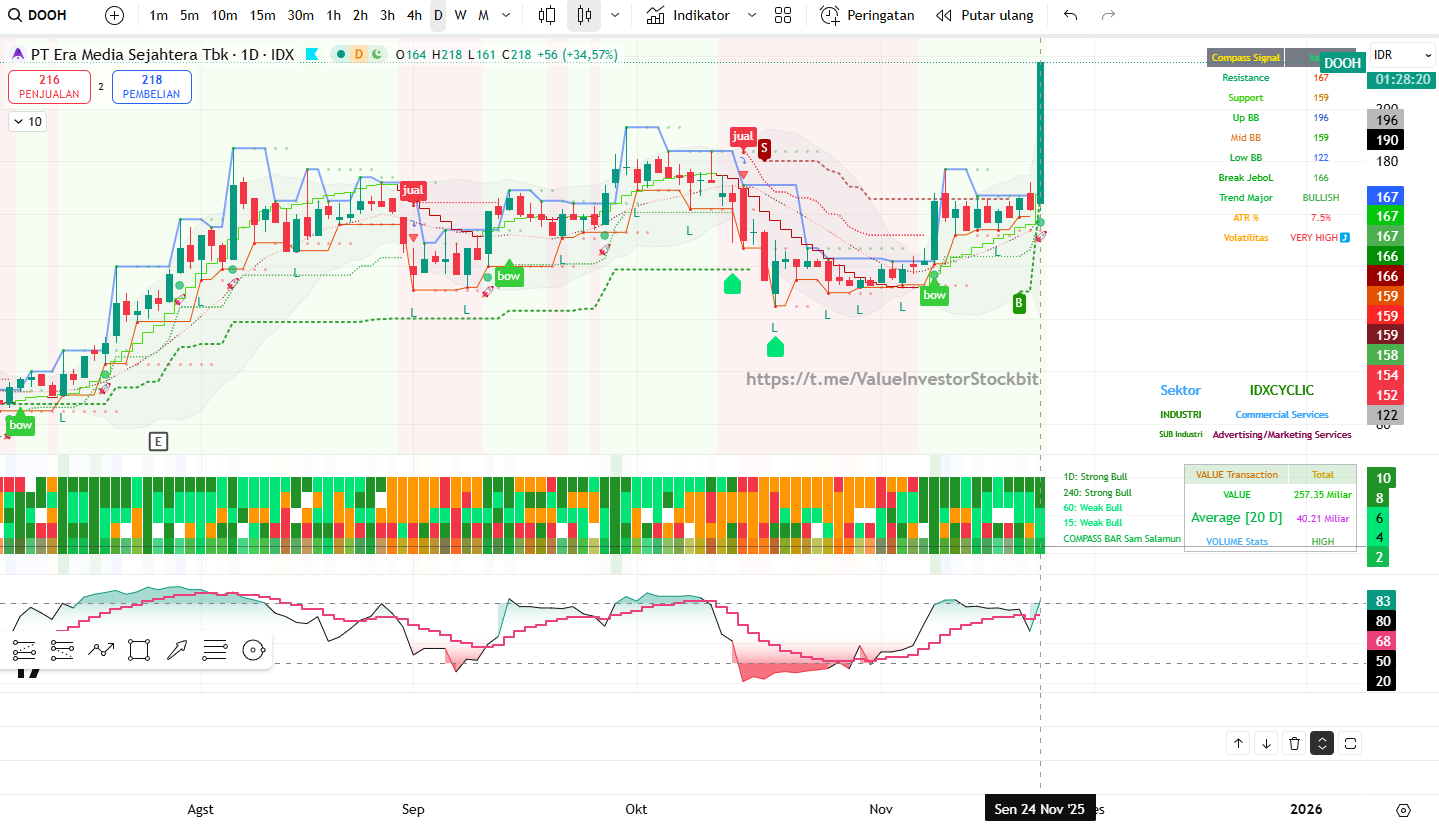Open symbol search showing DOOH
The width and height of the screenshot is (1439, 824).
[40, 15]
